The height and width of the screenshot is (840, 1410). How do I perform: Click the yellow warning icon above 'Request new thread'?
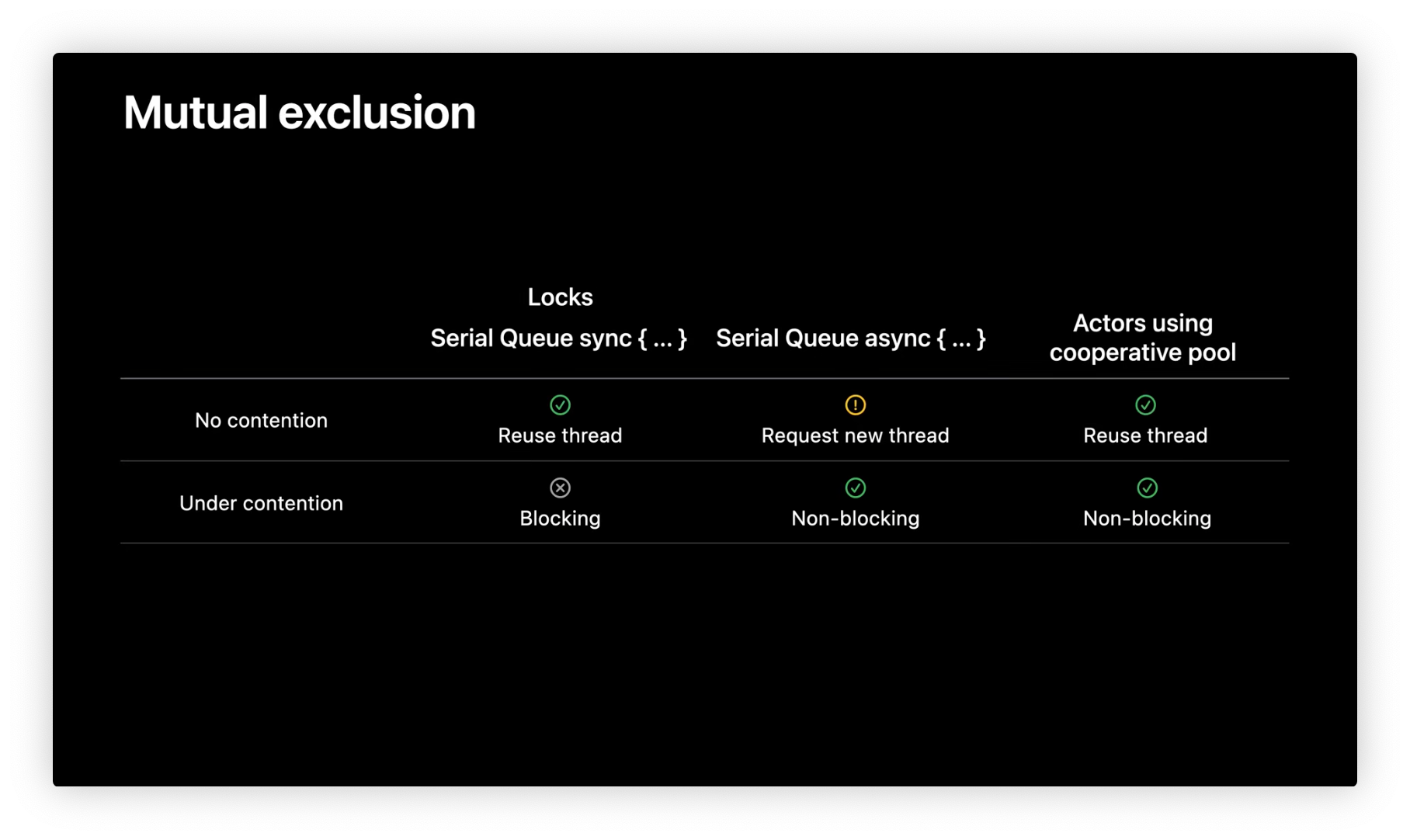tap(855, 404)
